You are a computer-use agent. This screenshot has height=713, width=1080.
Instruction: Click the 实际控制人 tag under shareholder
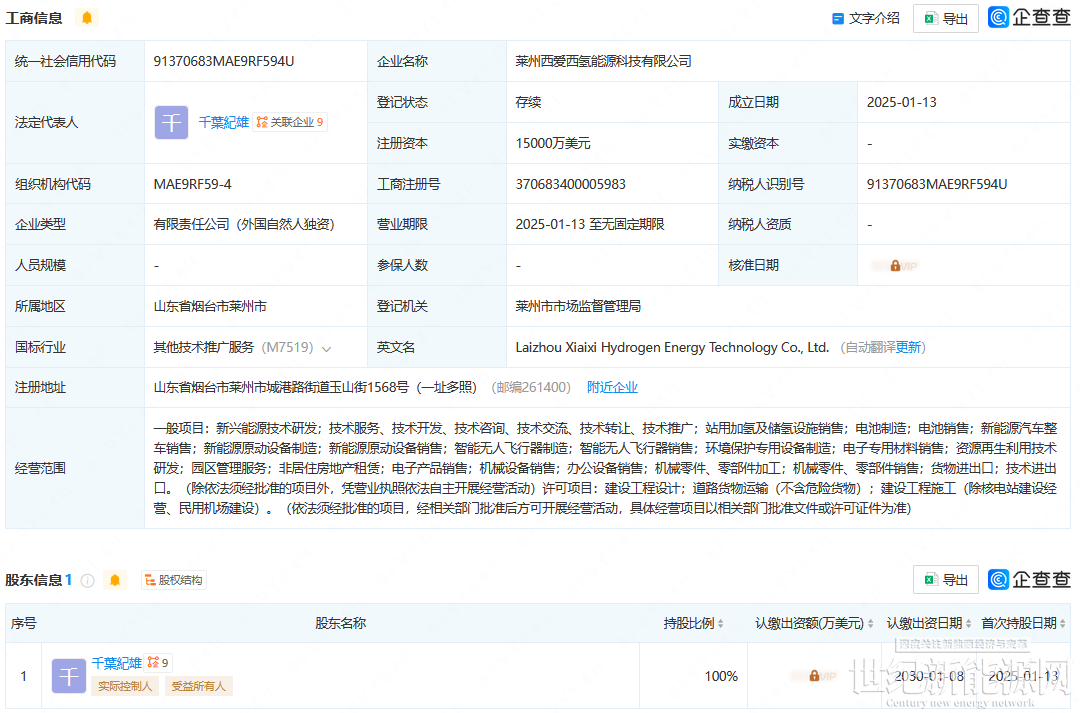click(125, 686)
